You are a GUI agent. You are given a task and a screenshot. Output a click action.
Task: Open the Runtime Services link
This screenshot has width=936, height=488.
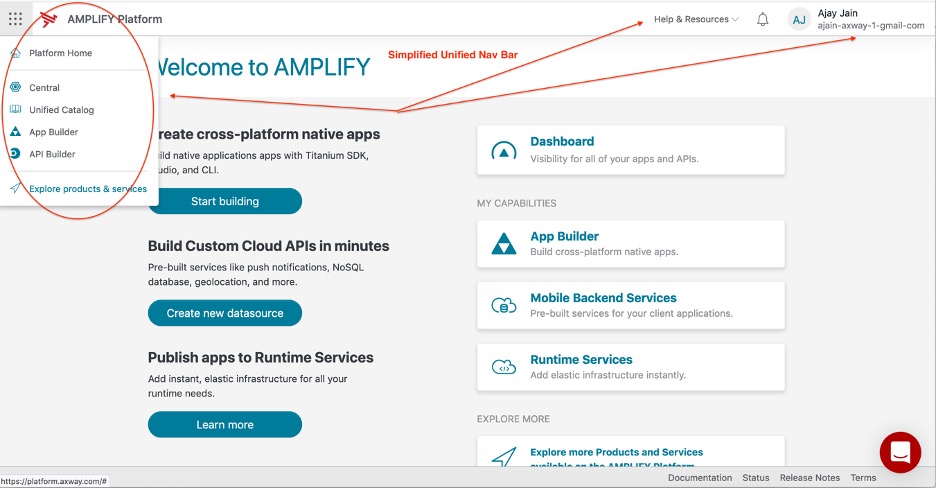(x=581, y=360)
